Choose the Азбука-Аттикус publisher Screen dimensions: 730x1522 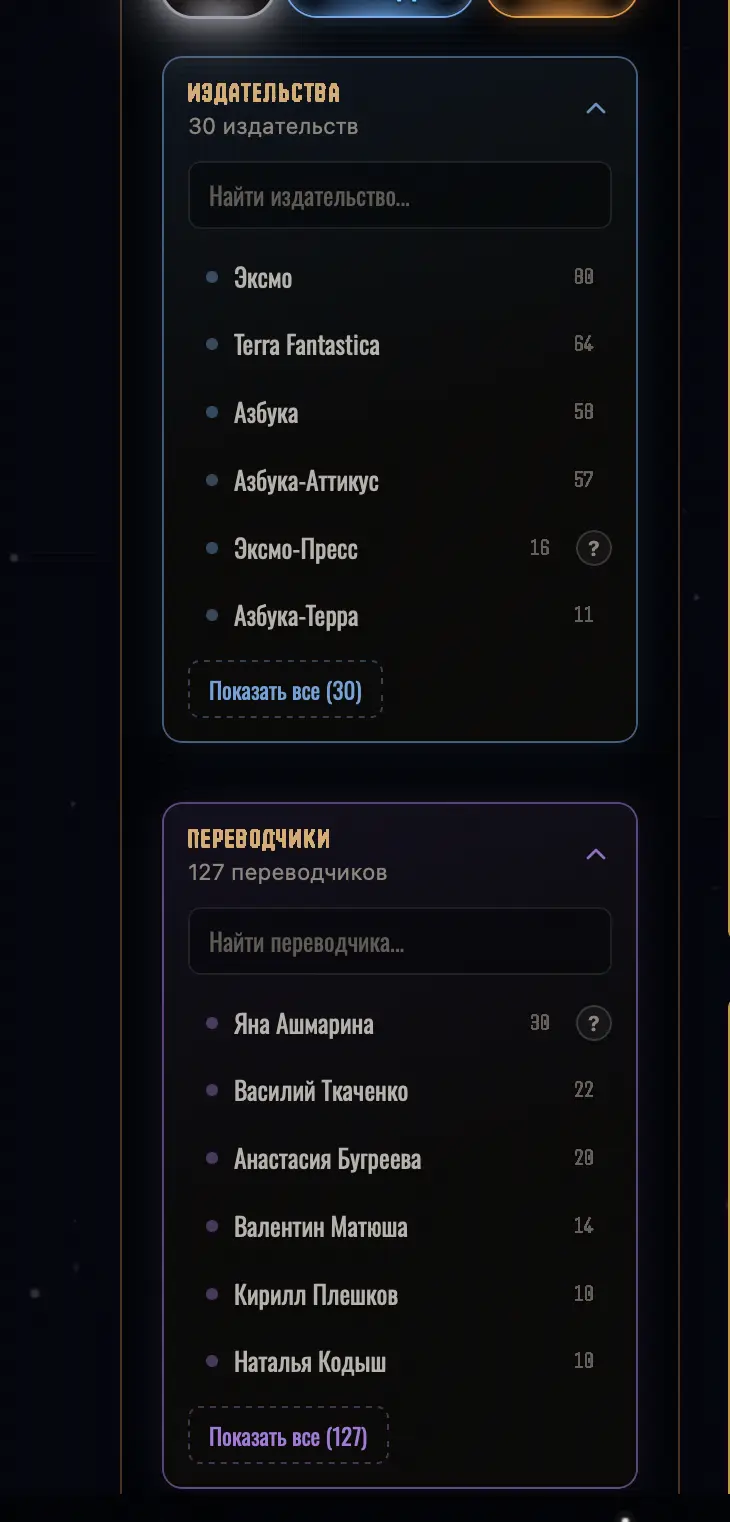point(399,481)
